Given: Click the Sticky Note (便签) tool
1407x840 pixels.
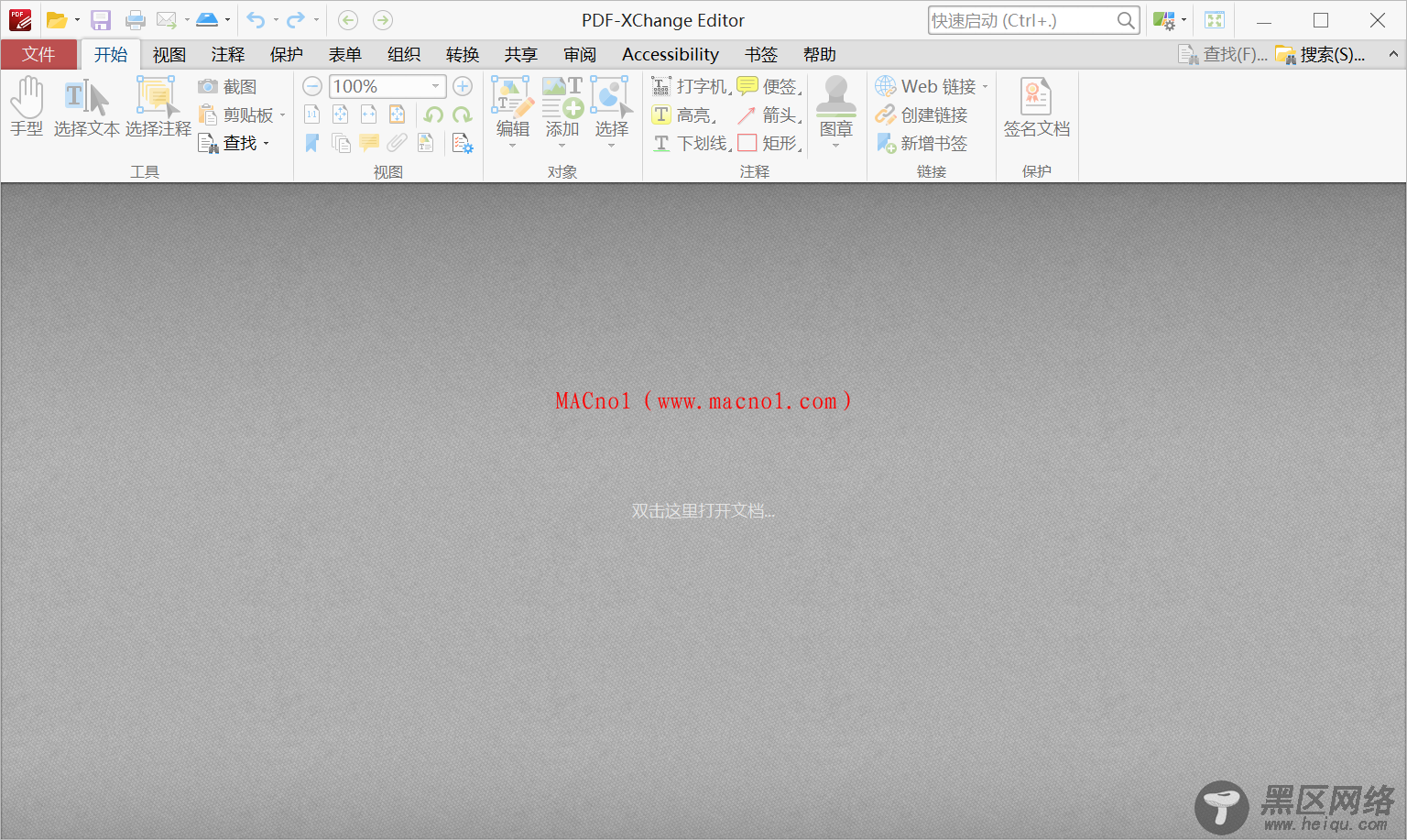Looking at the screenshot, I should pyautogui.click(x=770, y=86).
